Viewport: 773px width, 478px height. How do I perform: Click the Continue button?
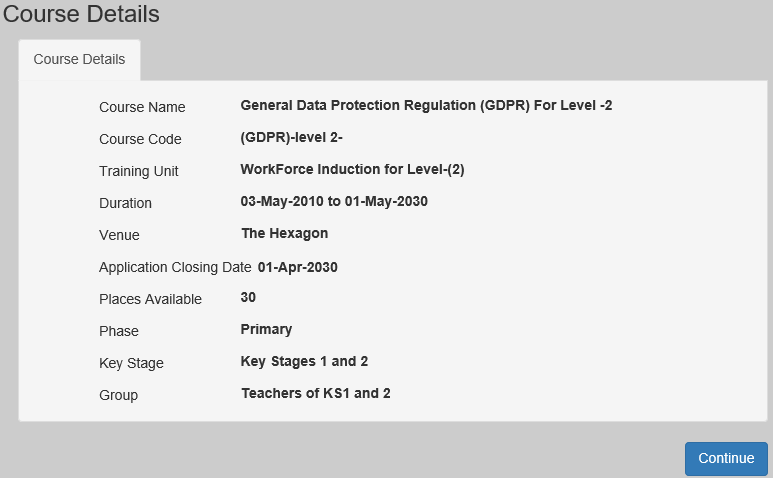(x=726, y=459)
